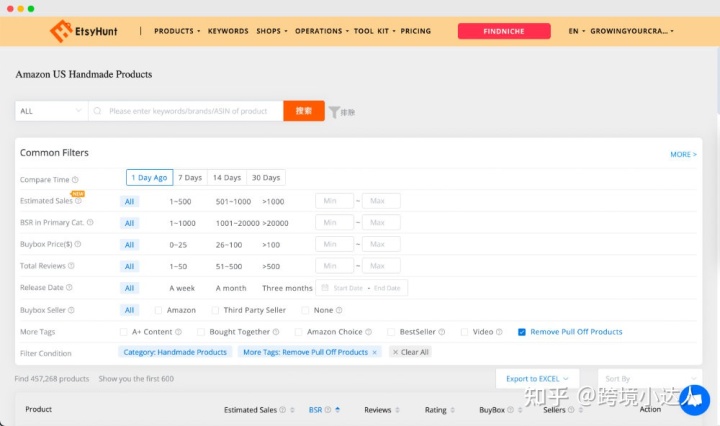Select the 1 Day Ago compare tab

point(149,178)
